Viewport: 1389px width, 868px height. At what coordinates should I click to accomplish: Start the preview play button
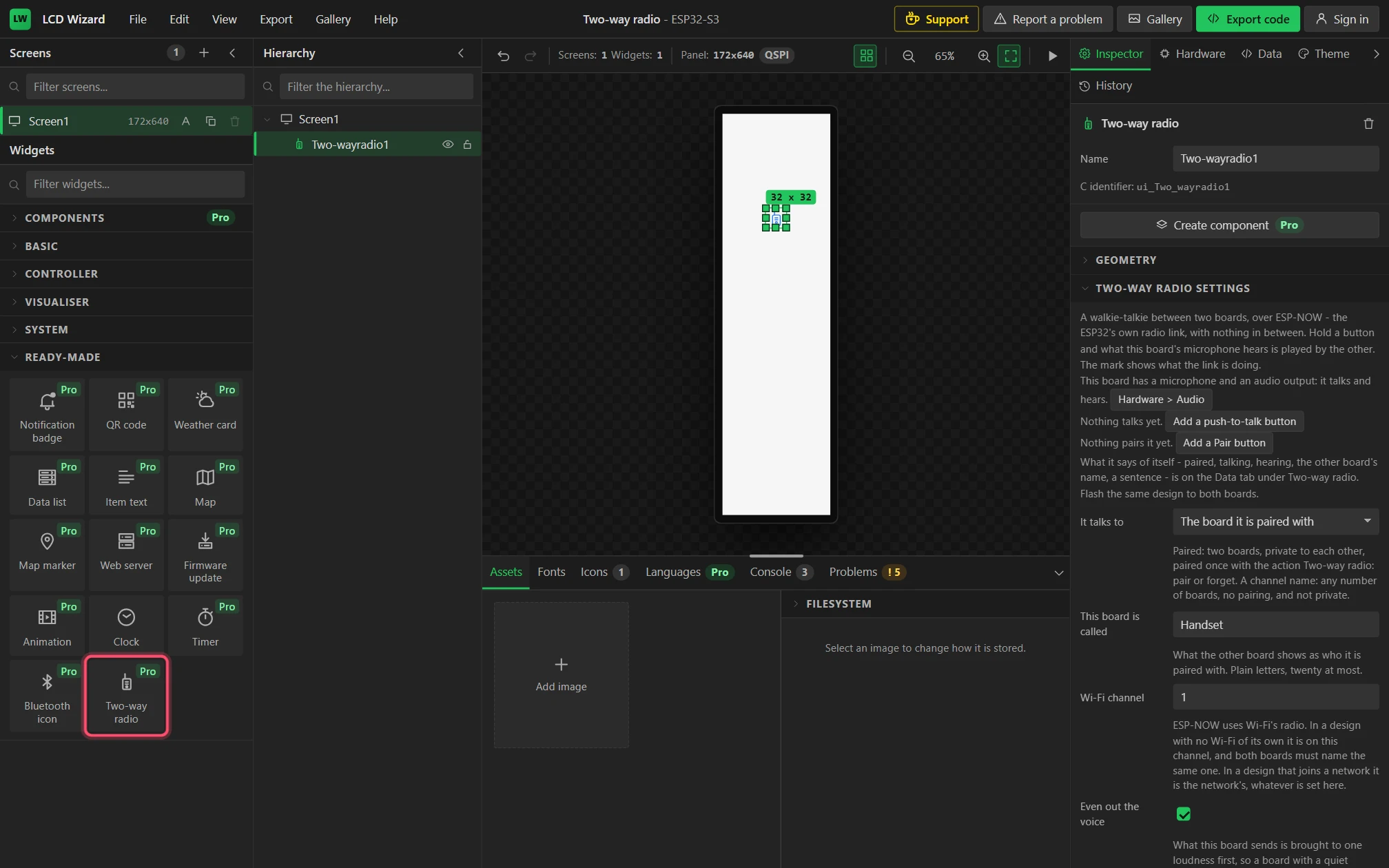pyautogui.click(x=1052, y=56)
